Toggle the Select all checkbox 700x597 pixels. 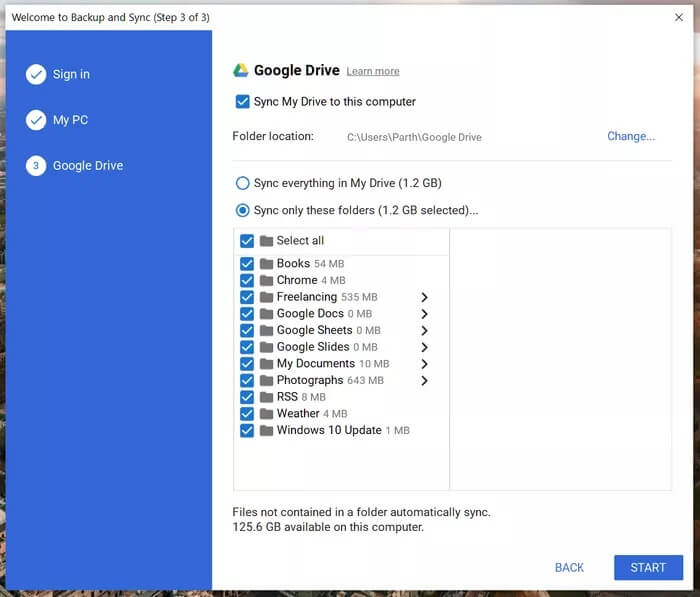pos(247,241)
